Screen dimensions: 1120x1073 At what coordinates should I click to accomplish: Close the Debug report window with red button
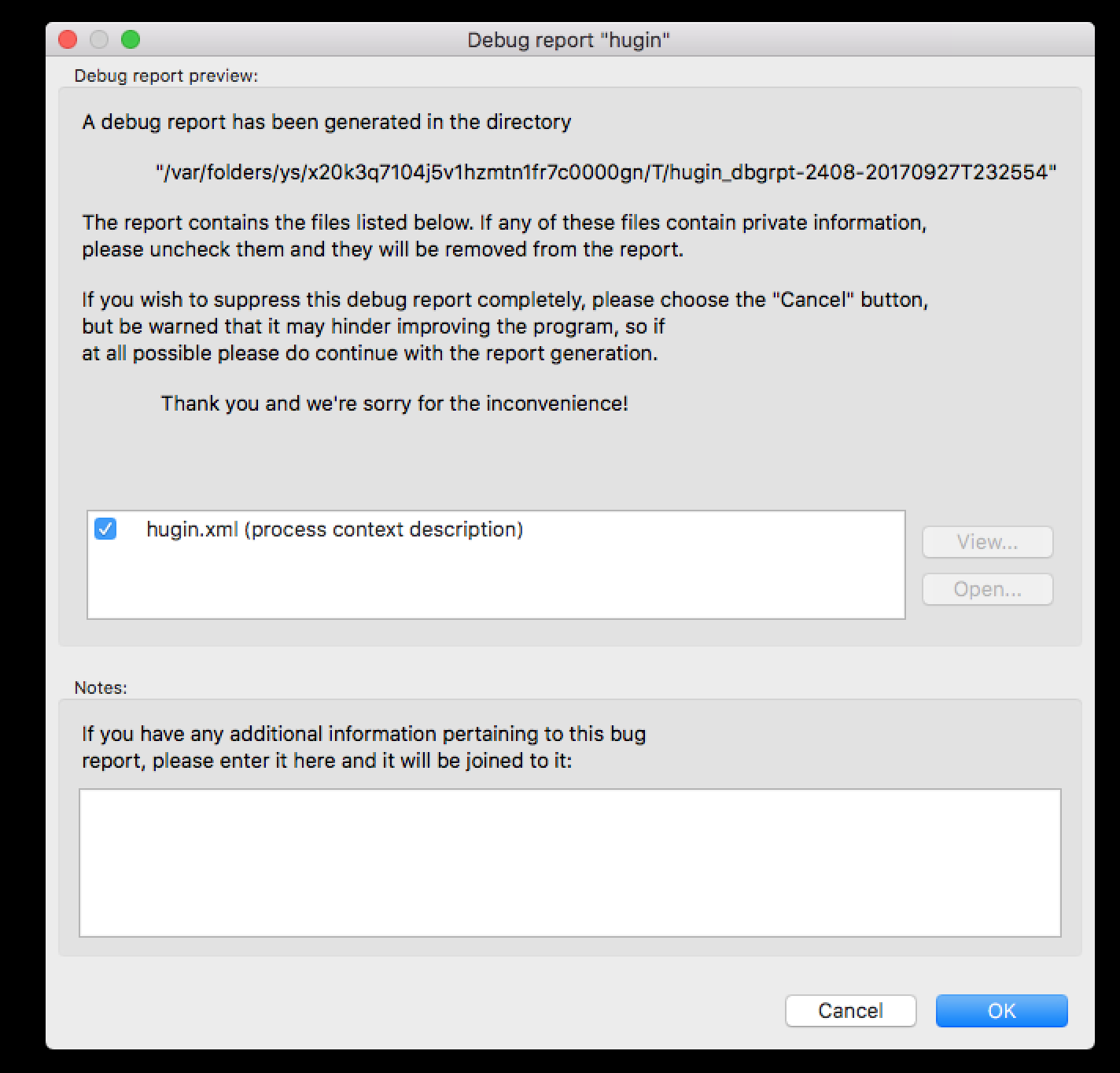[x=68, y=39]
